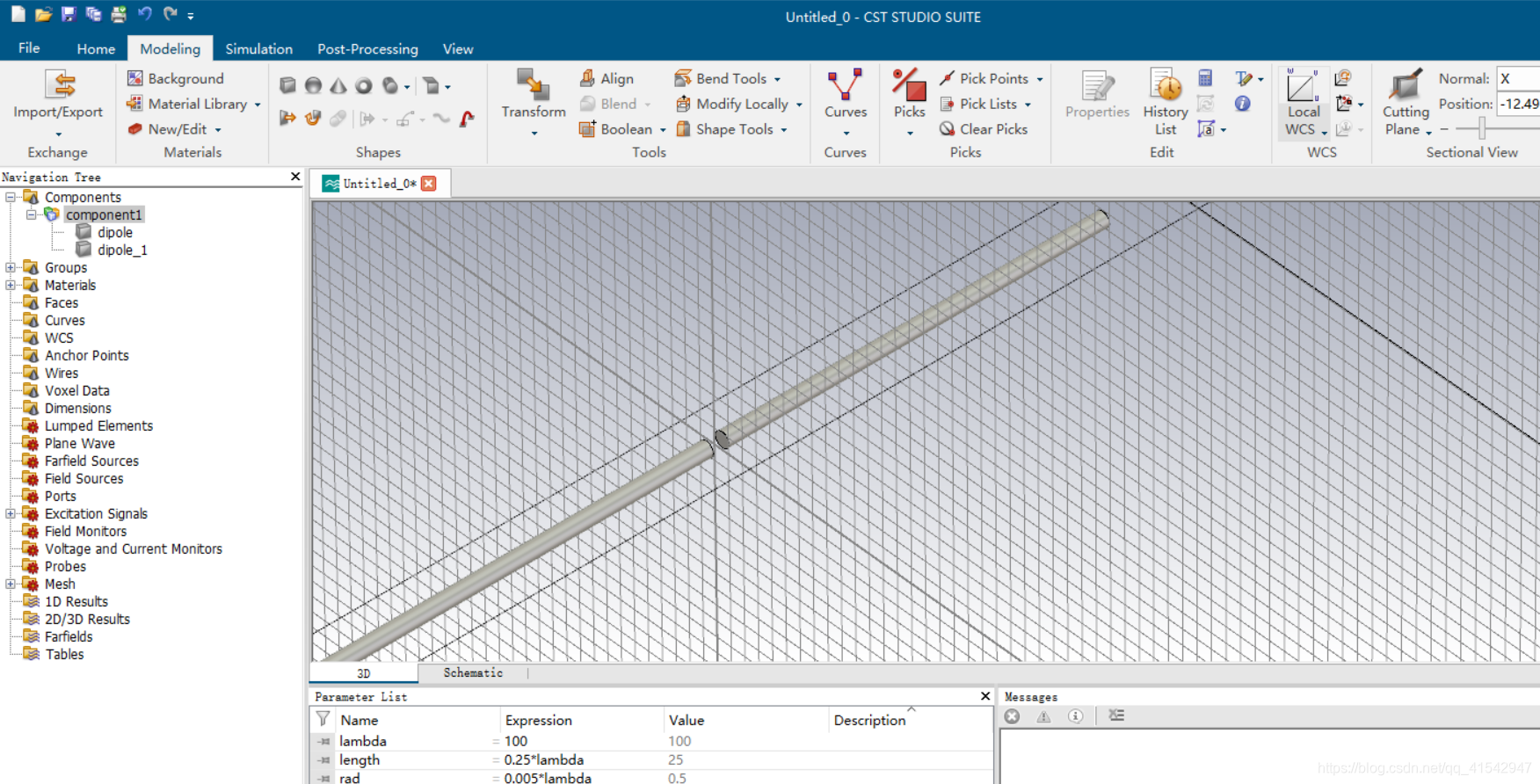Viewport: 1540px width, 784px height.
Task: Select the extrude shape icon
Action: pos(431,85)
